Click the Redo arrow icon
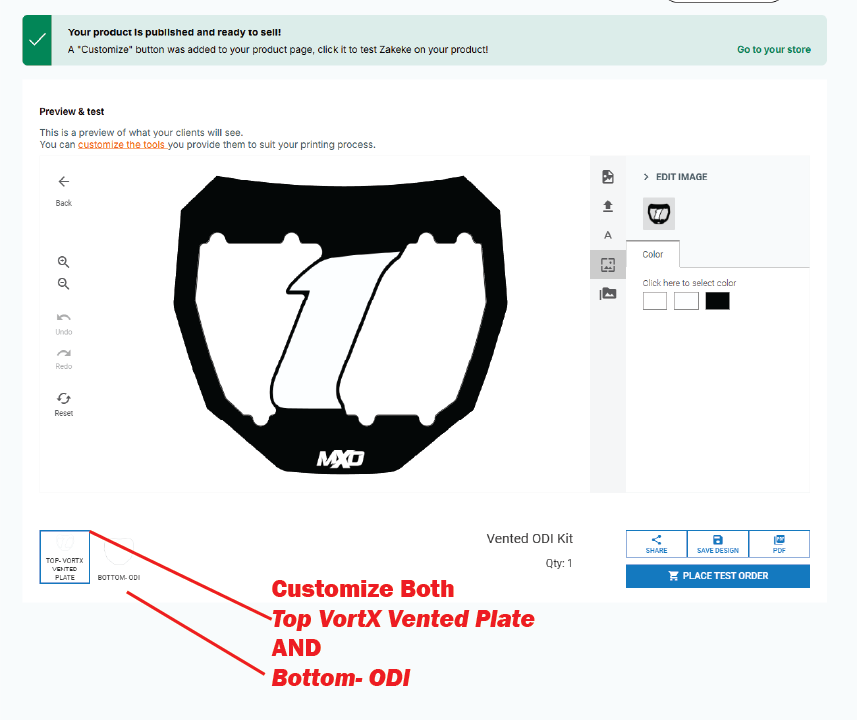The height and width of the screenshot is (720, 858). pos(64,353)
